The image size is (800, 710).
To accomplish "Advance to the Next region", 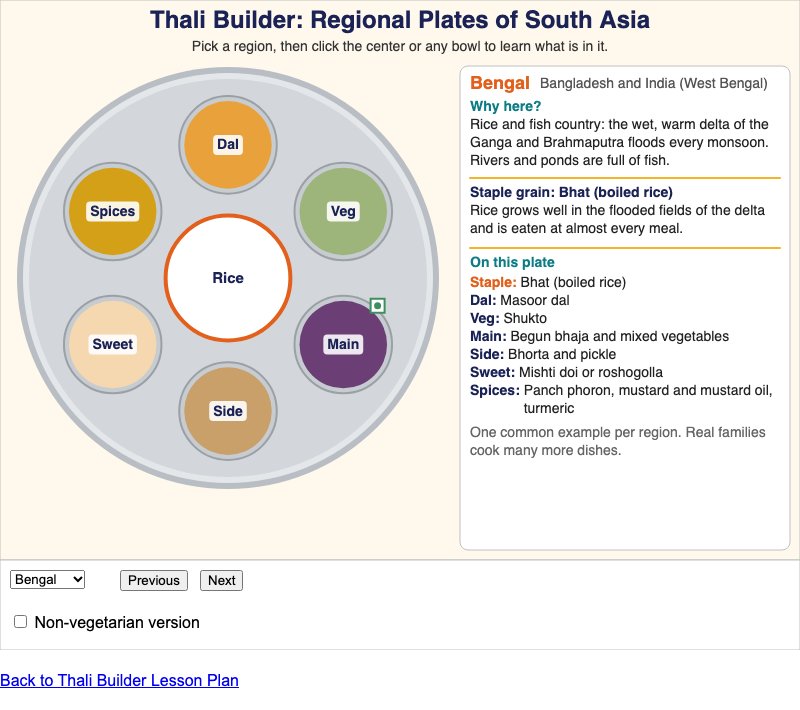I will tap(221, 580).
